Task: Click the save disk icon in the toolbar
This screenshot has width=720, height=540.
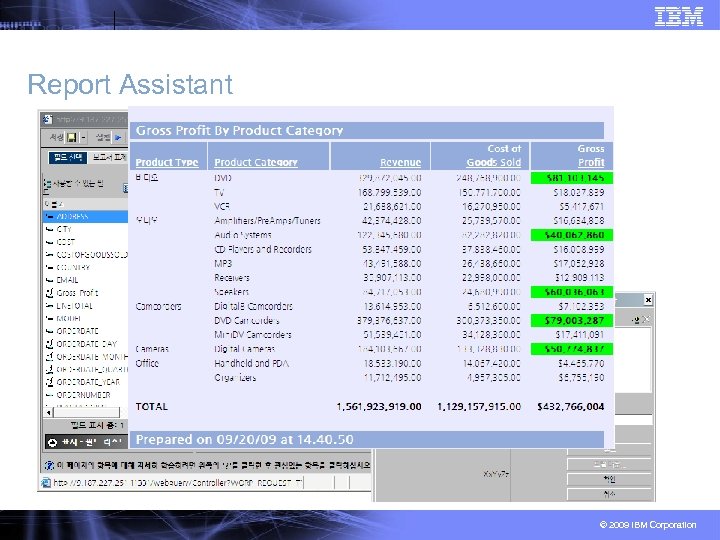Action: pyautogui.click(x=72, y=137)
